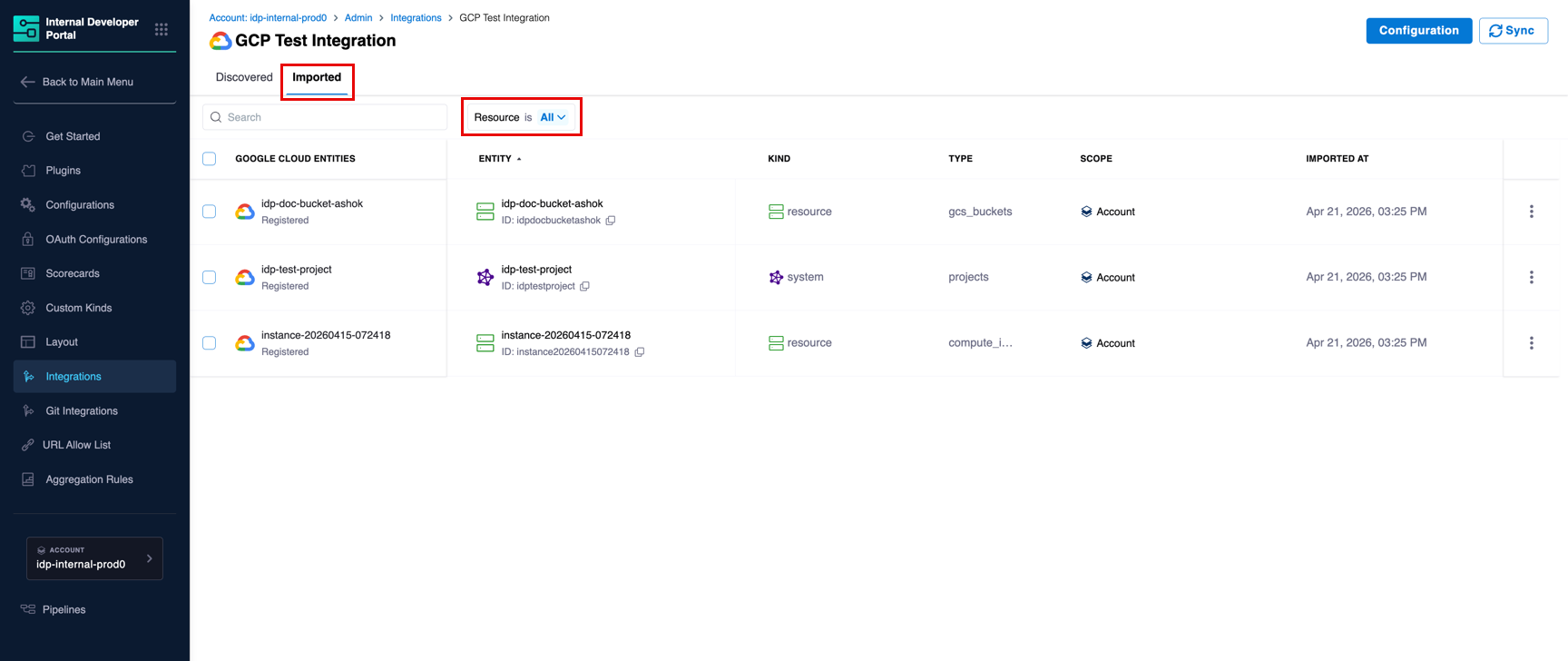The height and width of the screenshot is (661, 1568).
Task: Open the more options menu for idp-doc-bucket-ashok
Action: (x=1532, y=212)
